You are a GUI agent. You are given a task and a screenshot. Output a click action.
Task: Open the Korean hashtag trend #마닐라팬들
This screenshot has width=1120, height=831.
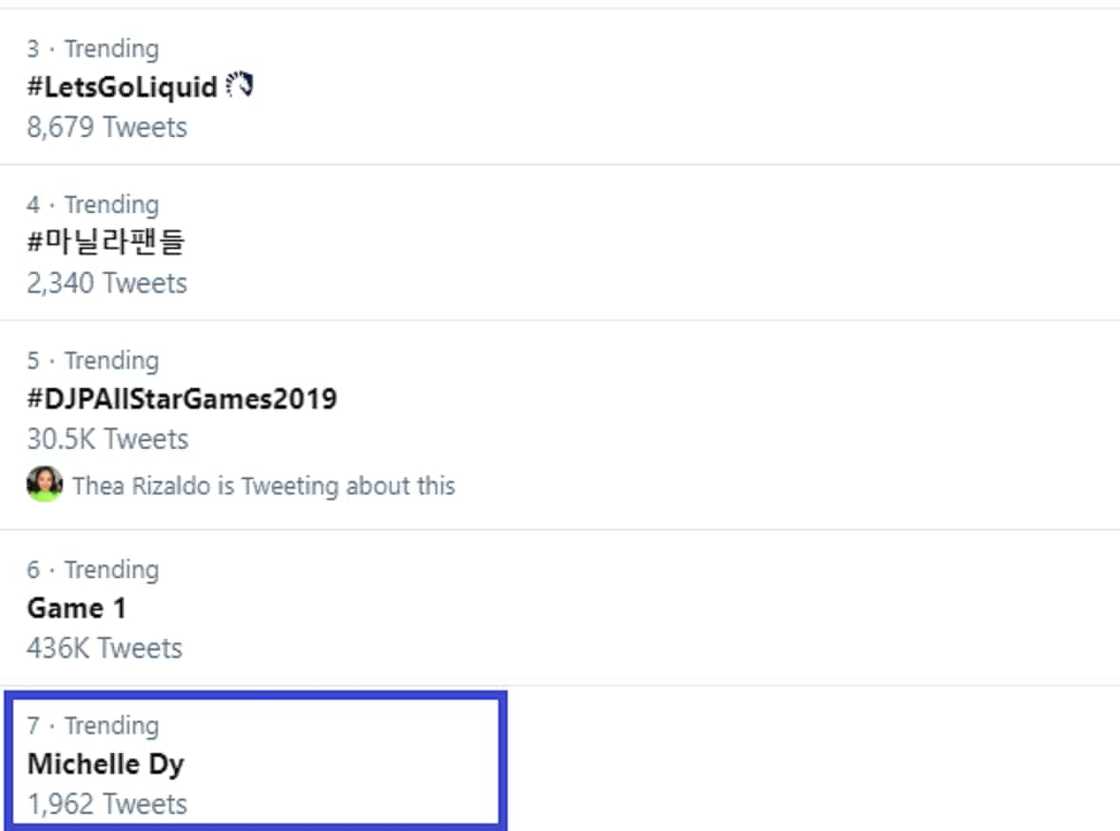[106, 243]
